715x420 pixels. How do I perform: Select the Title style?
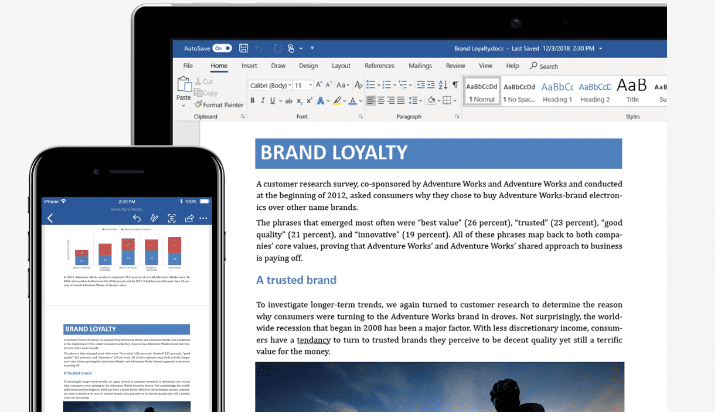[632, 90]
